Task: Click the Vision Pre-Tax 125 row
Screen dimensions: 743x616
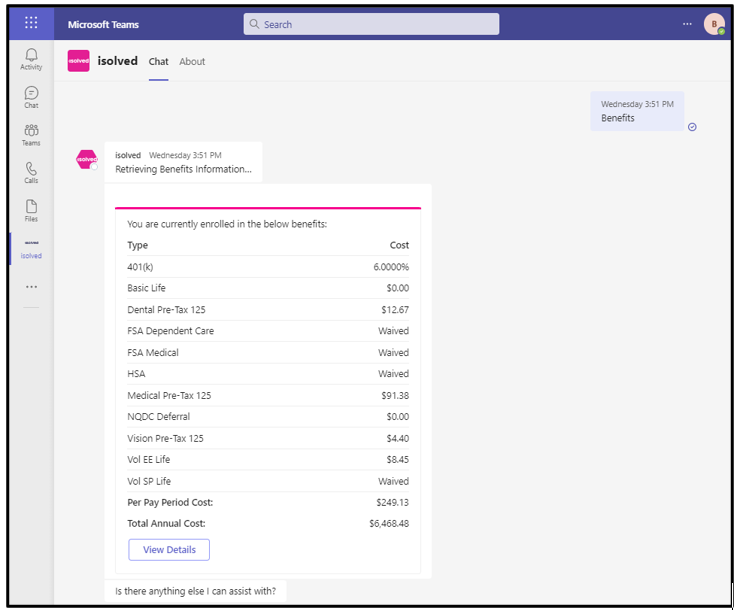Action: pyautogui.click(x=268, y=438)
